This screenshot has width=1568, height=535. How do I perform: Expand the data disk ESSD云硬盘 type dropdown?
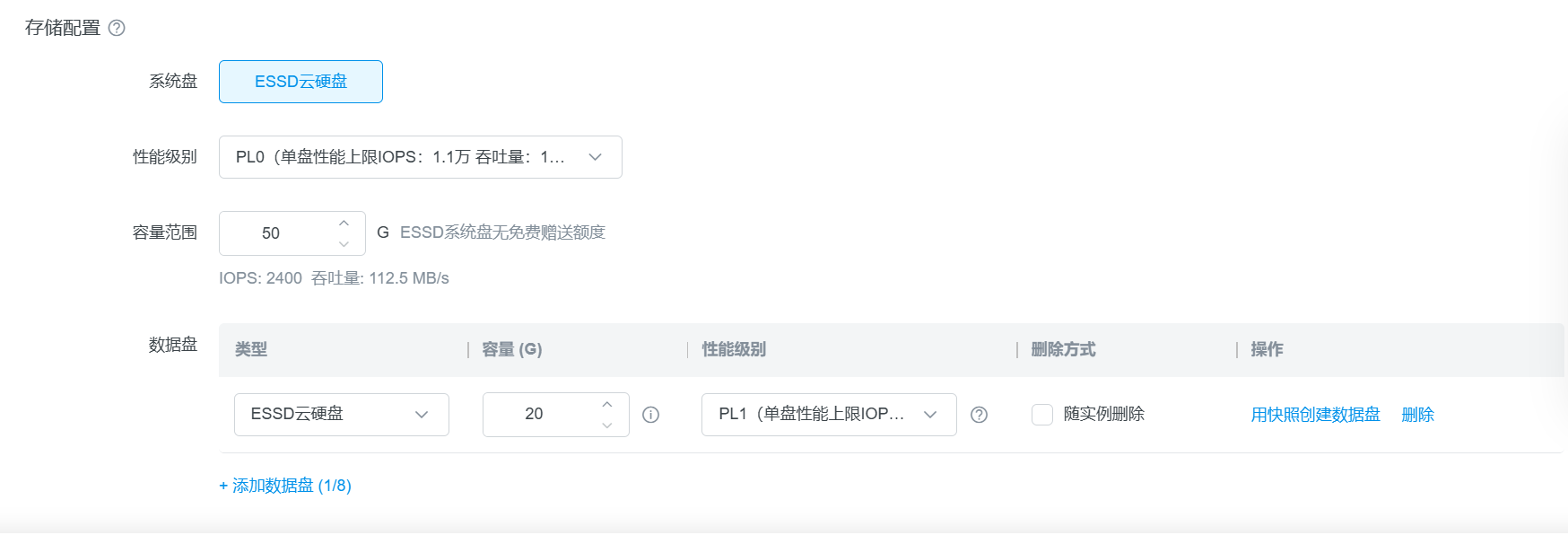tap(341, 415)
